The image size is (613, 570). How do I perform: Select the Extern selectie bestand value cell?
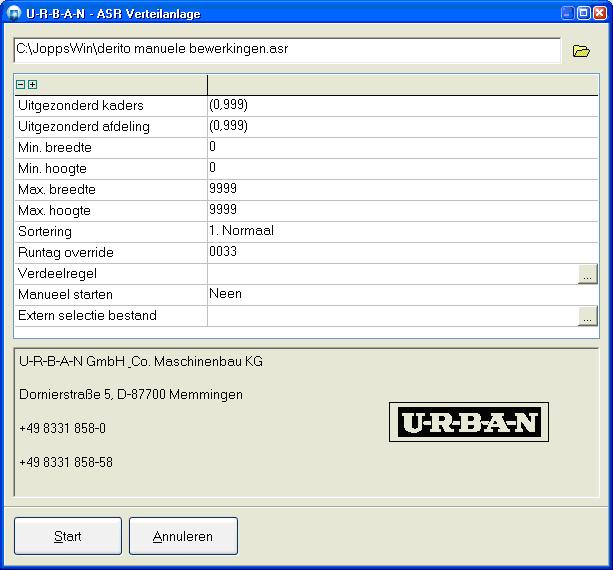pyautogui.click(x=393, y=315)
